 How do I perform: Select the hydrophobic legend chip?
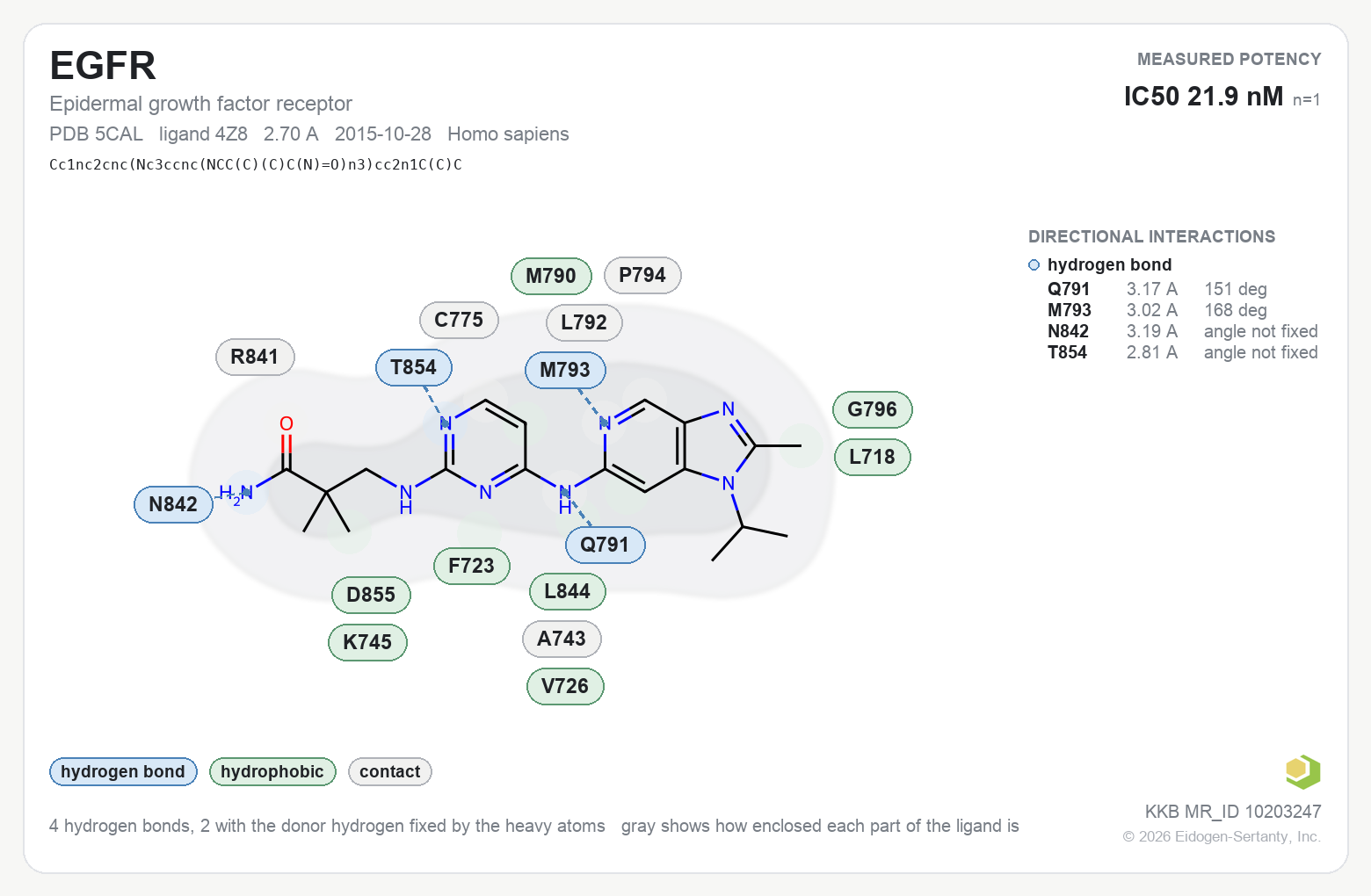pyautogui.click(x=272, y=772)
